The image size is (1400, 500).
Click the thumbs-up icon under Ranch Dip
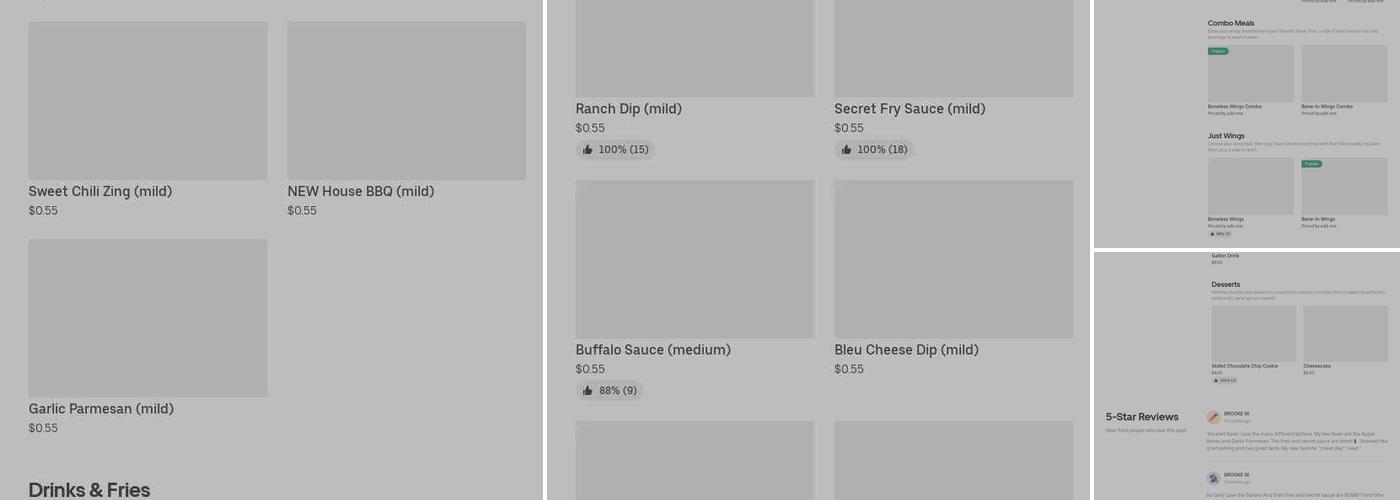pyautogui.click(x=587, y=150)
